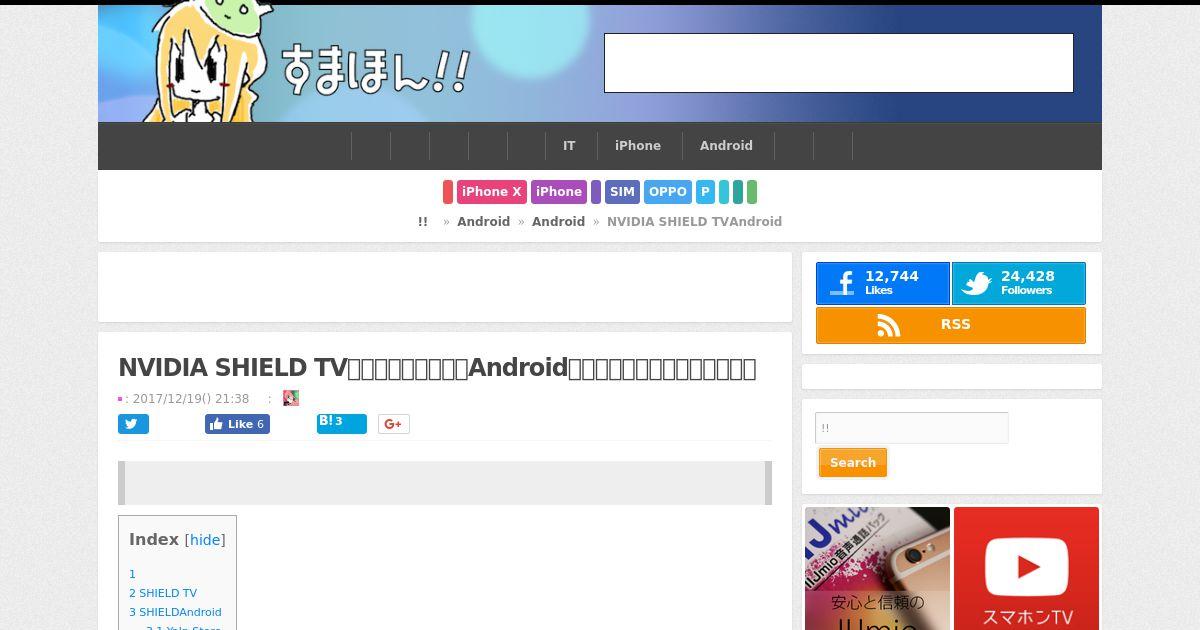Click the orange Search button
Image resolution: width=1200 pixels, height=630 pixels.
[853, 463]
